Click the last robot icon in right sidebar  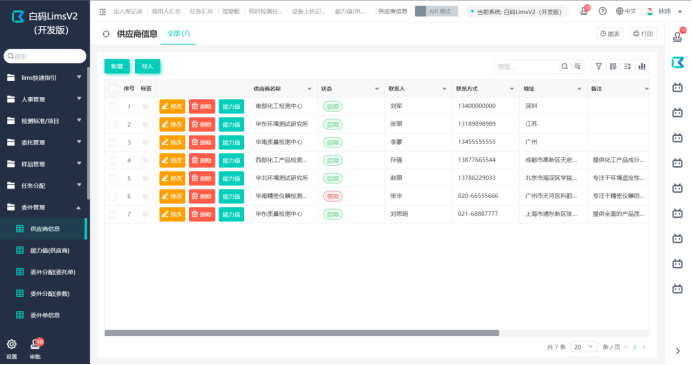677,289
